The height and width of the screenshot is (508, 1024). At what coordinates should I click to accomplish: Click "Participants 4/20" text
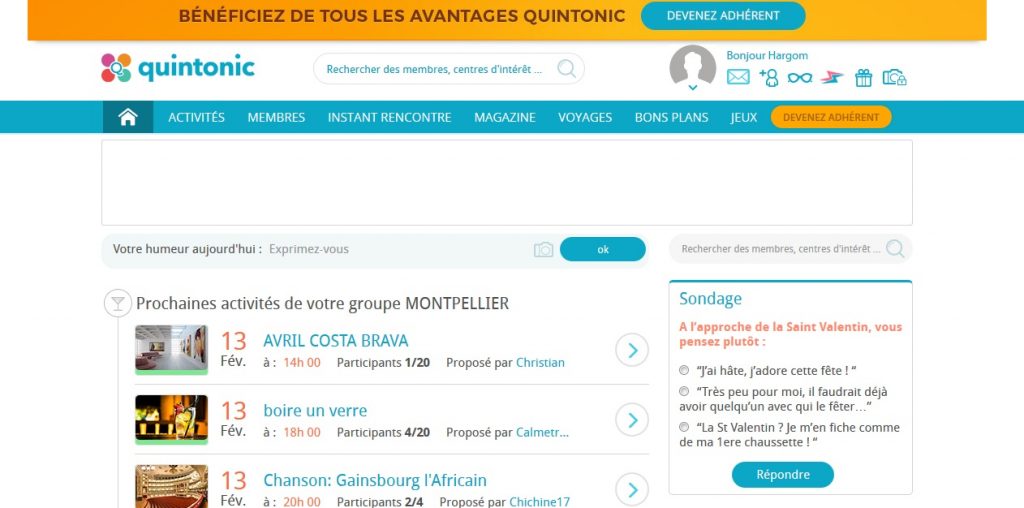pyautogui.click(x=383, y=432)
